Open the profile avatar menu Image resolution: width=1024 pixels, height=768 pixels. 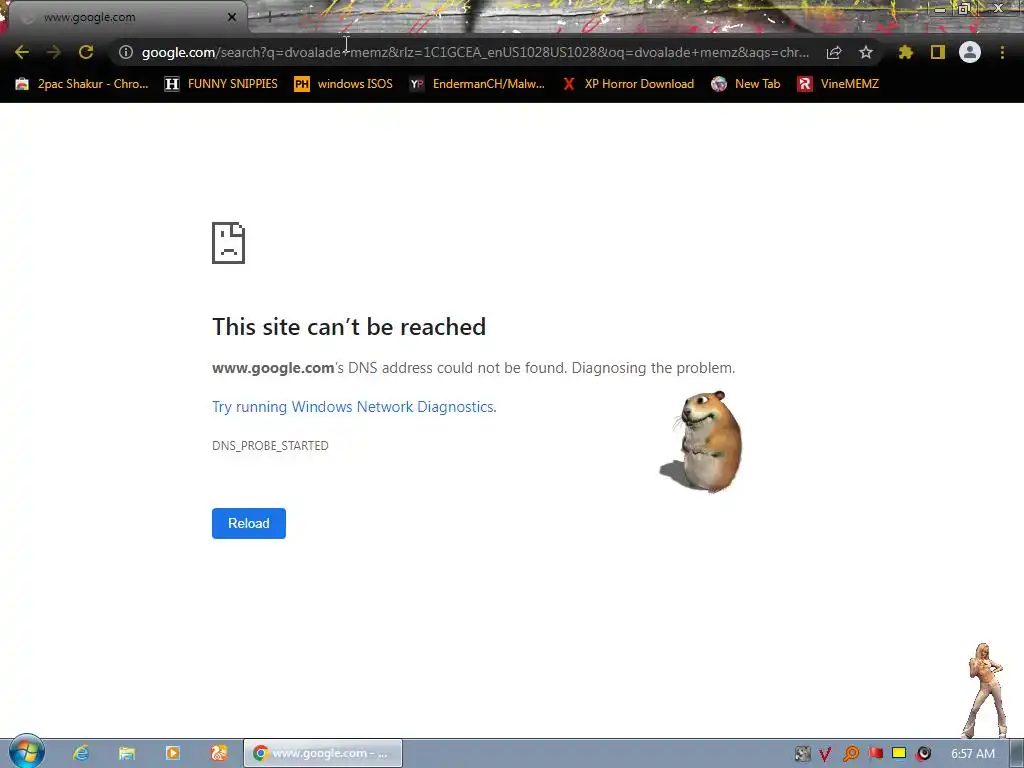[x=970, y=52]
